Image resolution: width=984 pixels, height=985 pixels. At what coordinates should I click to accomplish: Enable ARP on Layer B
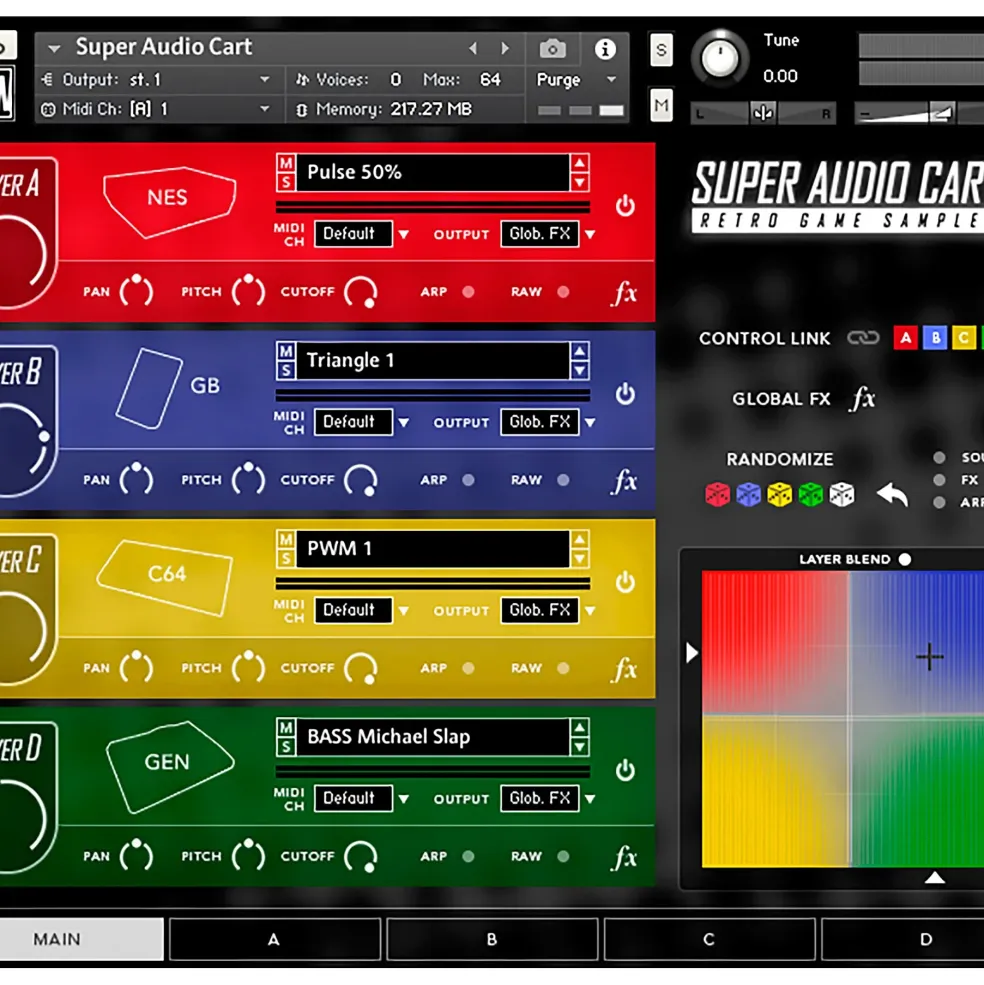pos(468,480)
